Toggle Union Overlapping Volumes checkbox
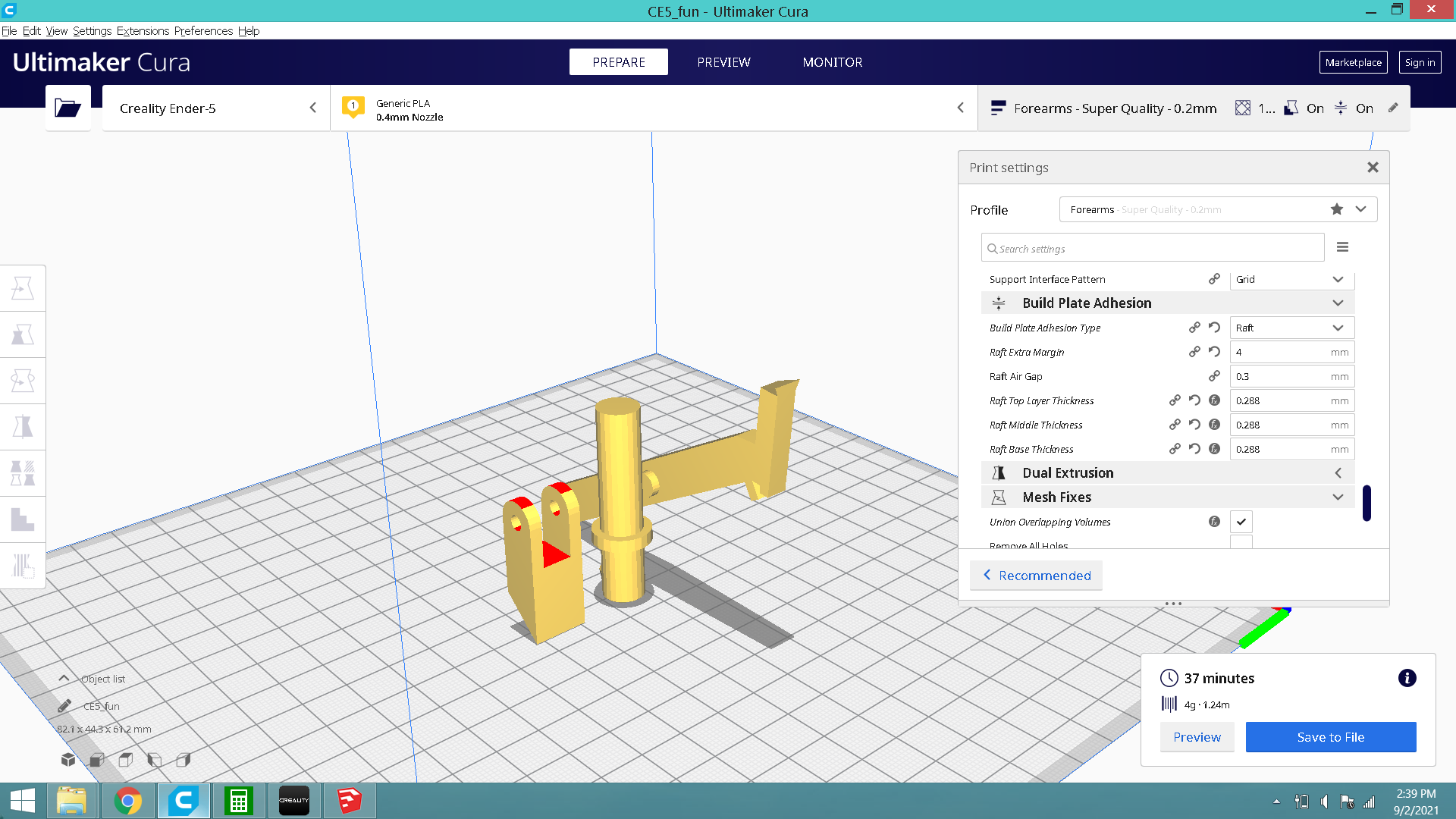1456x819 pixels. (1241, 522)
